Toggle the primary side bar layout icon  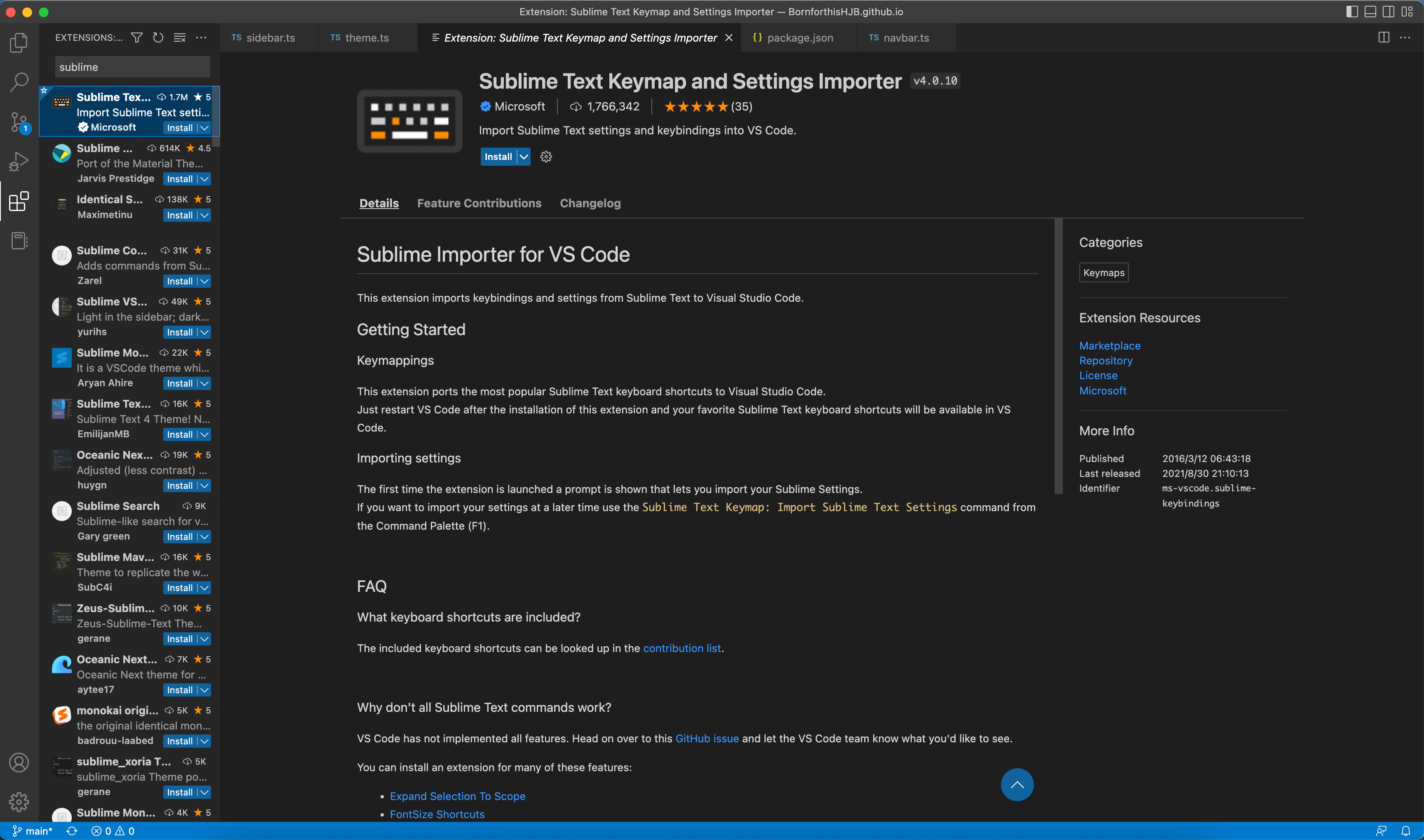point(1351,11)
